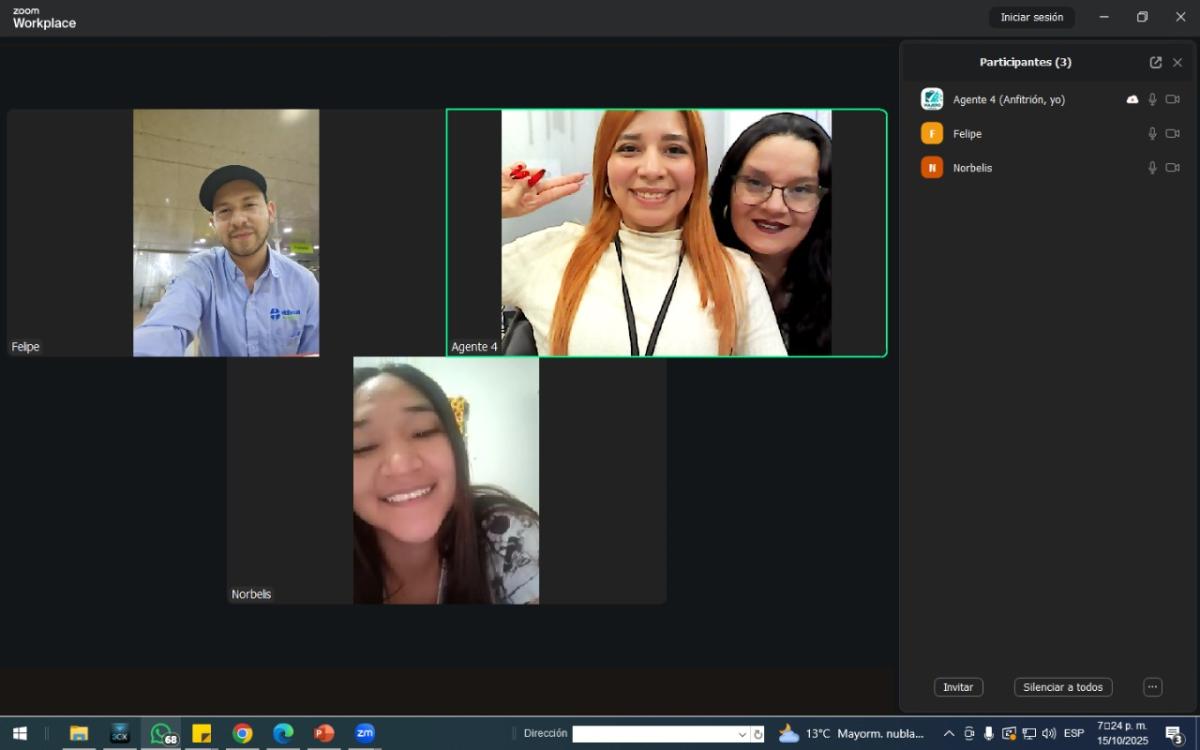This screenshot has width=1200, height=750.
Task: Pop out the Participantes panel
Action: click(1155, 62)
